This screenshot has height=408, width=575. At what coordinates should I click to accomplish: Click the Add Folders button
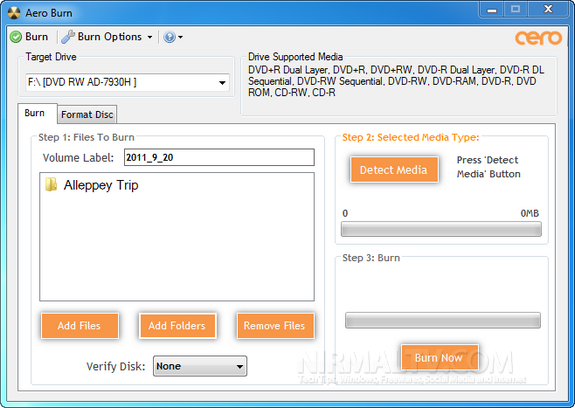[177, 326]
